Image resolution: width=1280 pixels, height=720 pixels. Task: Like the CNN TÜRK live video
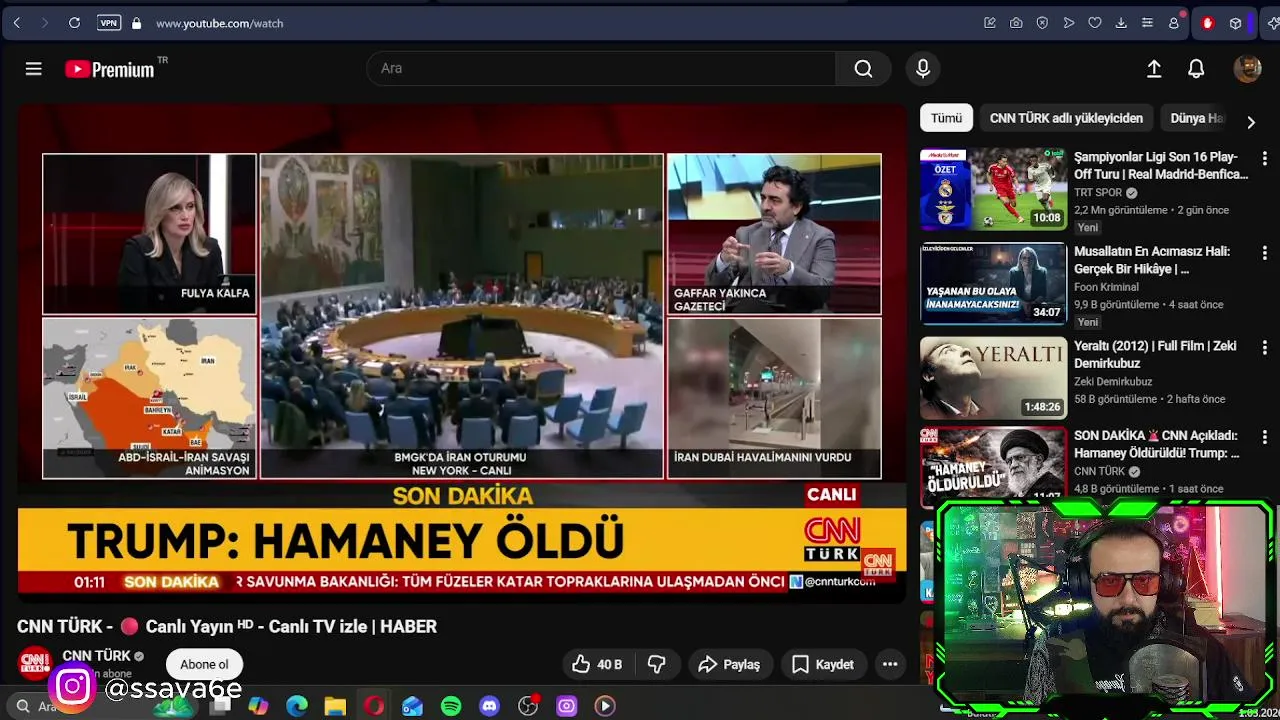pos(597,664)
